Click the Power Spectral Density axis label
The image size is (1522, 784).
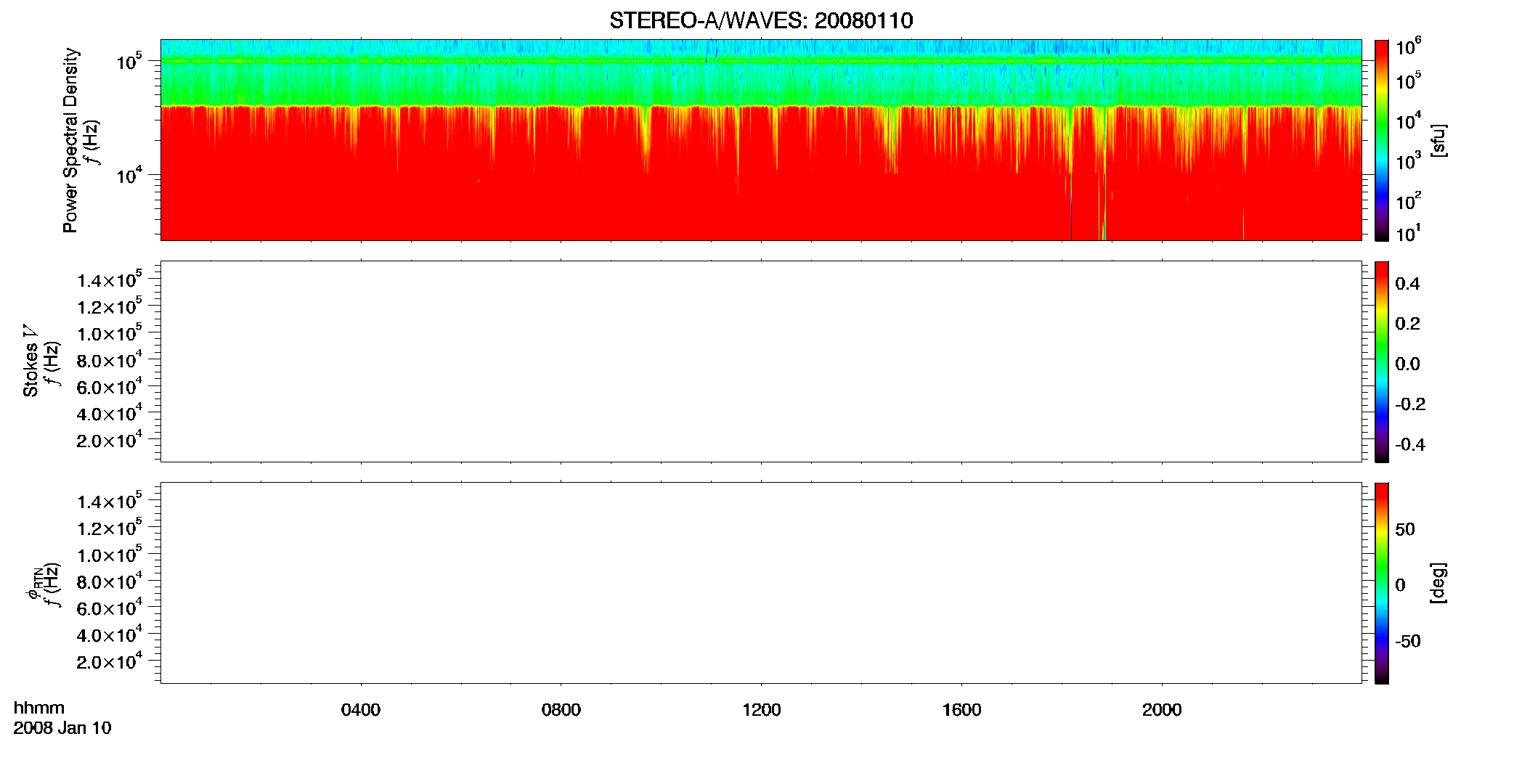[x=70, y=140]
